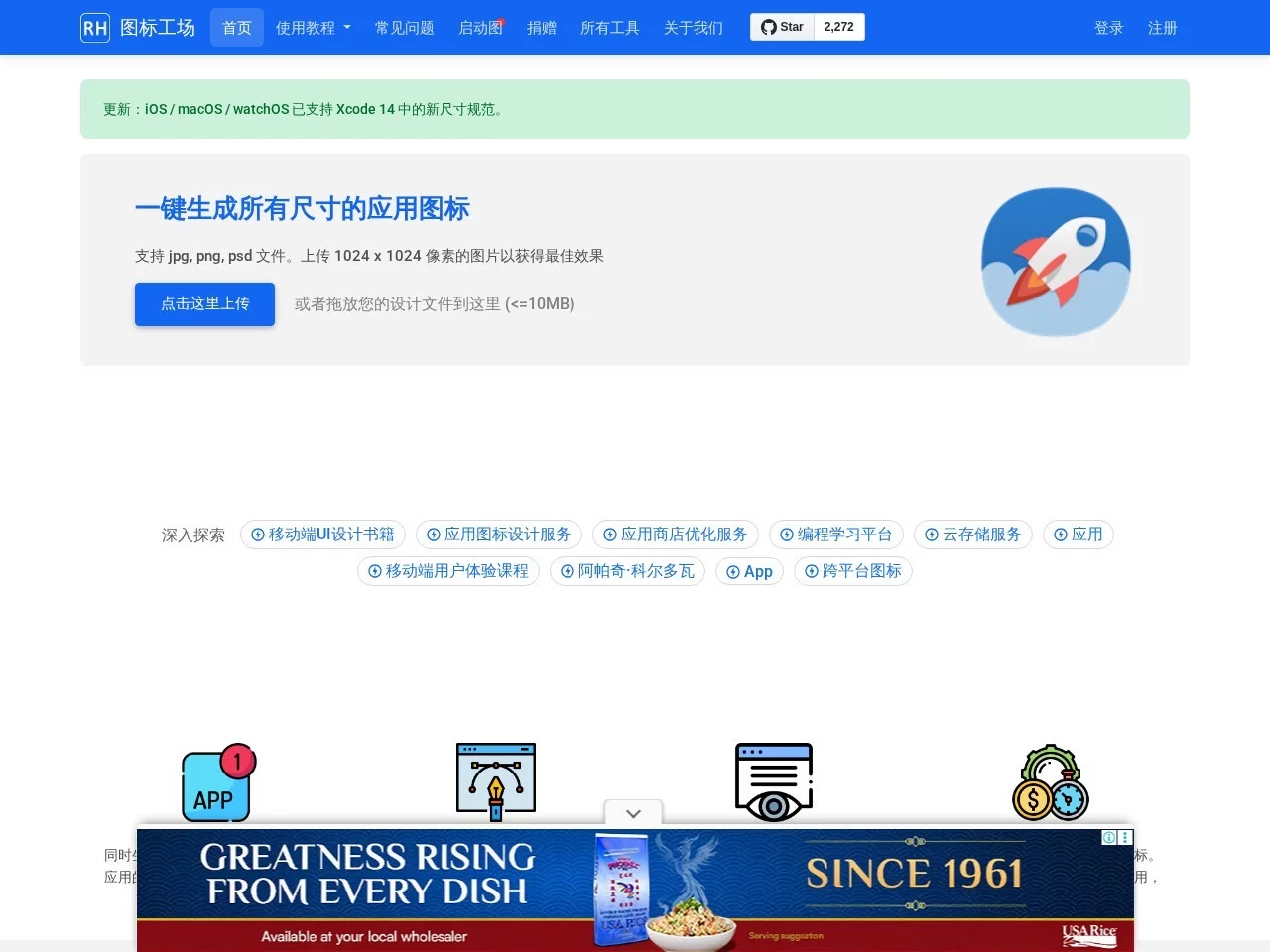
Task: Click the RH logo icon in navbar
Action: [94, 27]
